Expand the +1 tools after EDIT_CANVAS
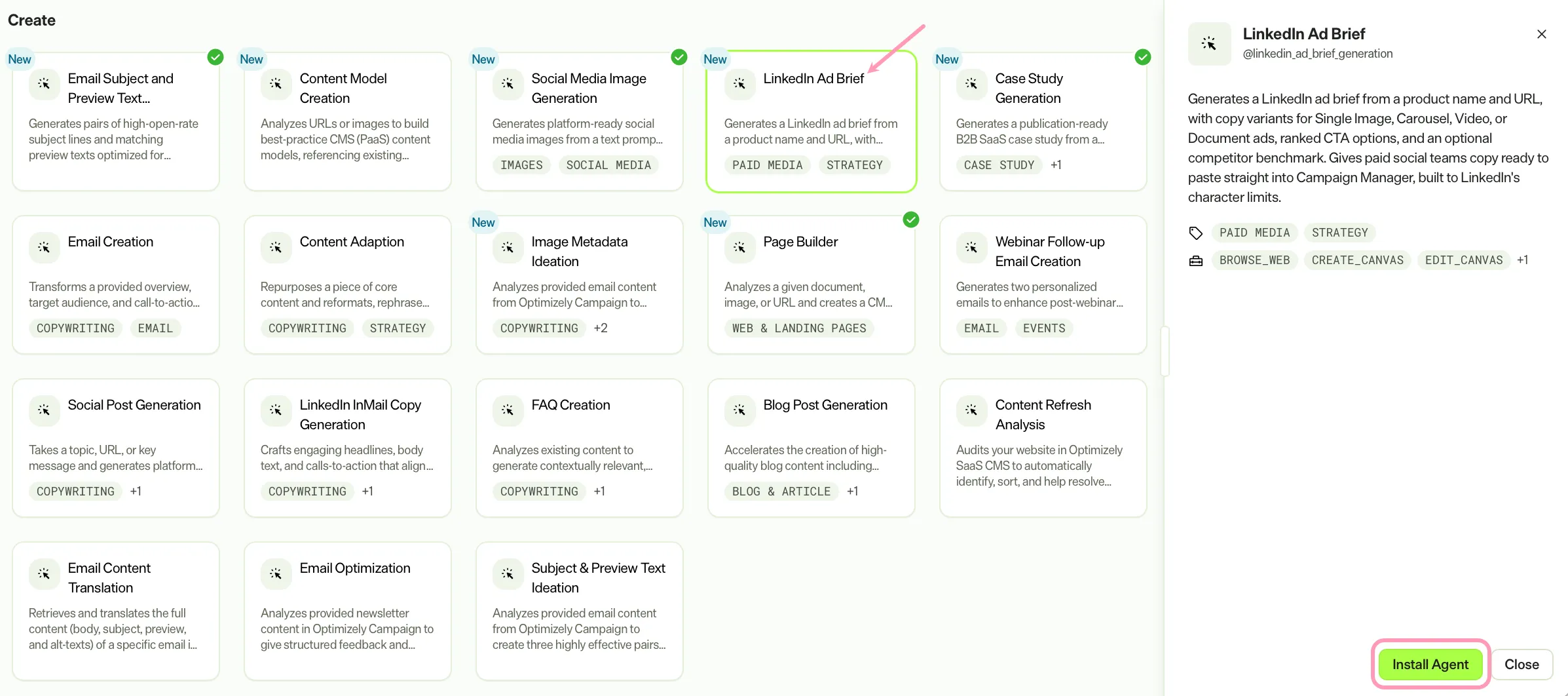This screenshot has width=1568, height=696. tap(1523, 260)
